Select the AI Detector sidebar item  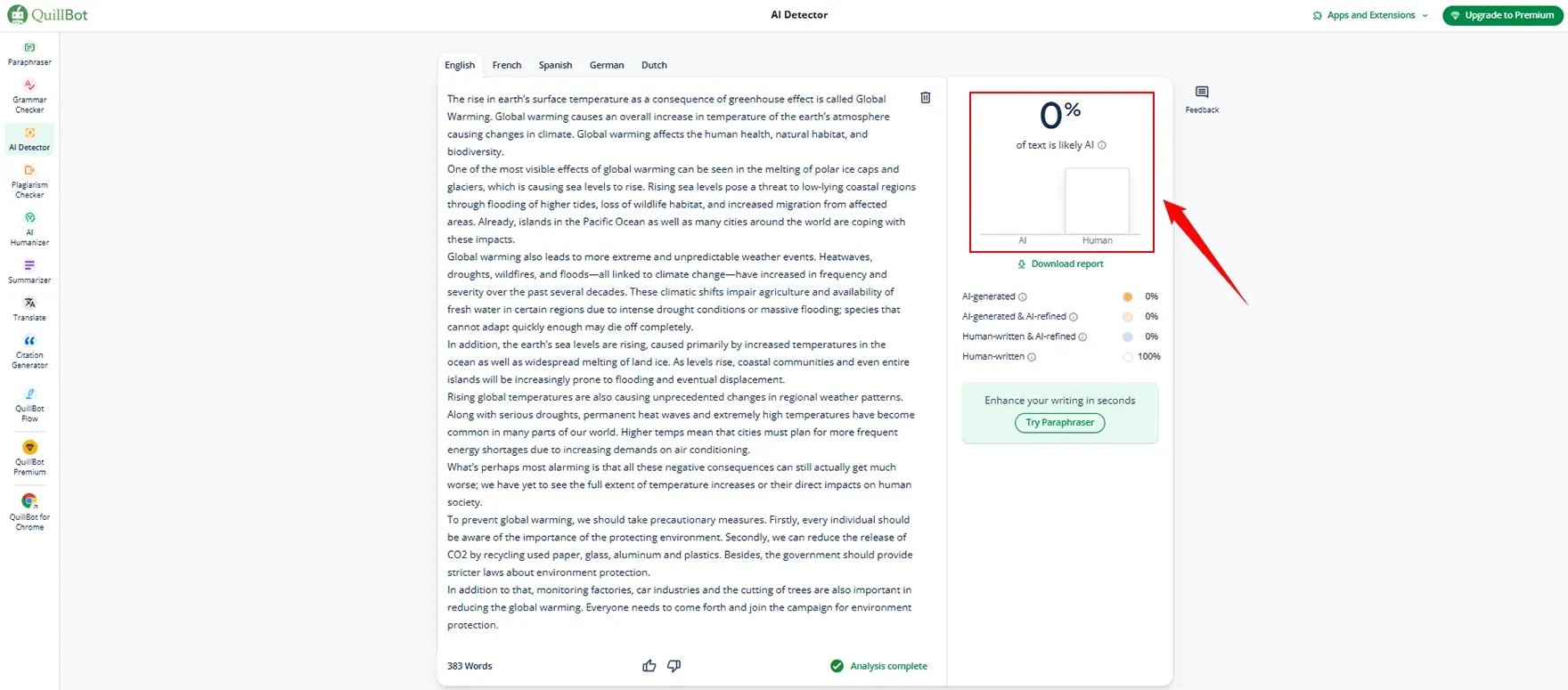29,139
